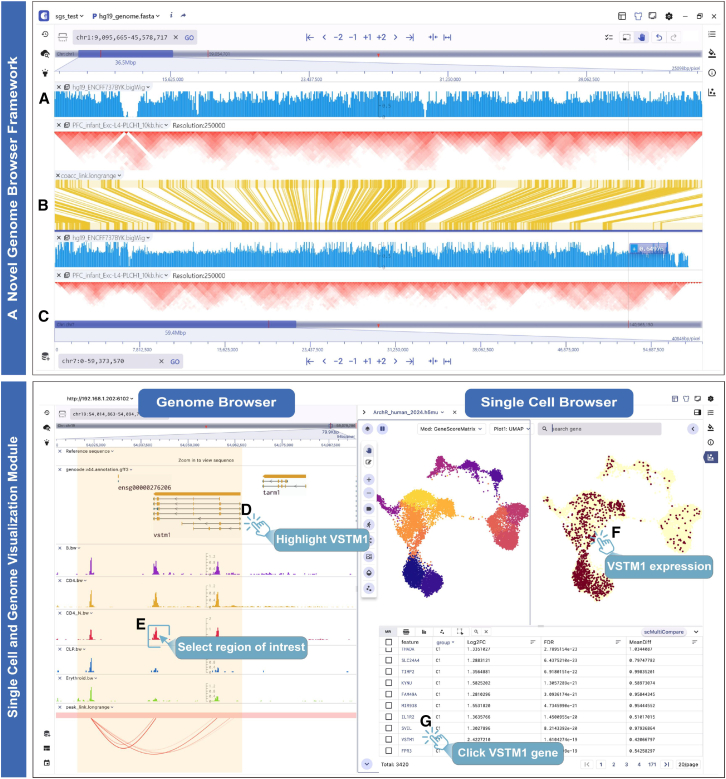726x779 pixels.
Task: Clear the chr7 location field with X
Action: tap(161, 361)
